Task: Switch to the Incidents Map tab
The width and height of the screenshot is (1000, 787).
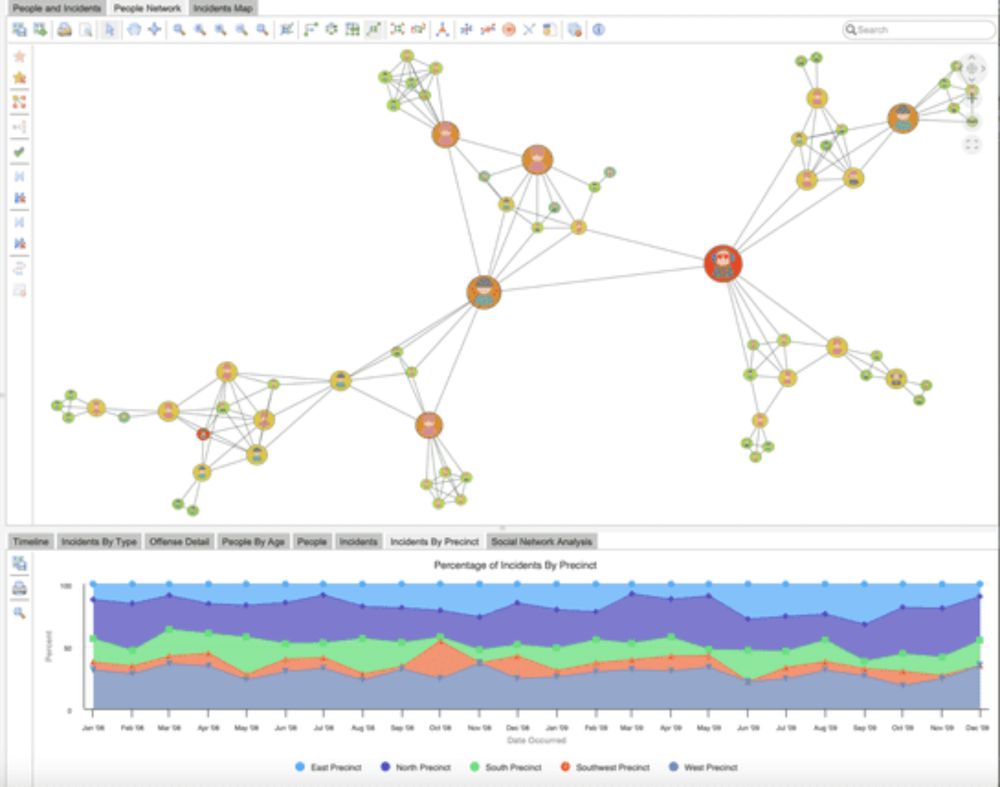Action: coord(223,8)
